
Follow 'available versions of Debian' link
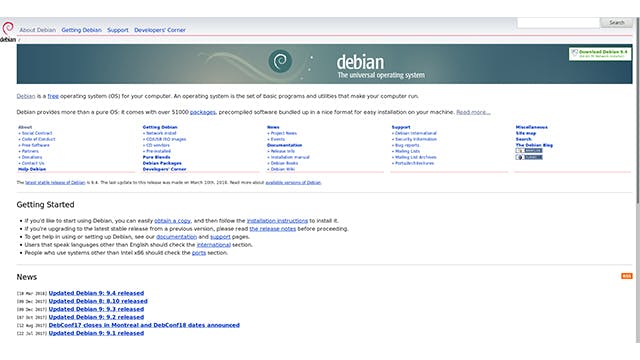coord(293,182)
